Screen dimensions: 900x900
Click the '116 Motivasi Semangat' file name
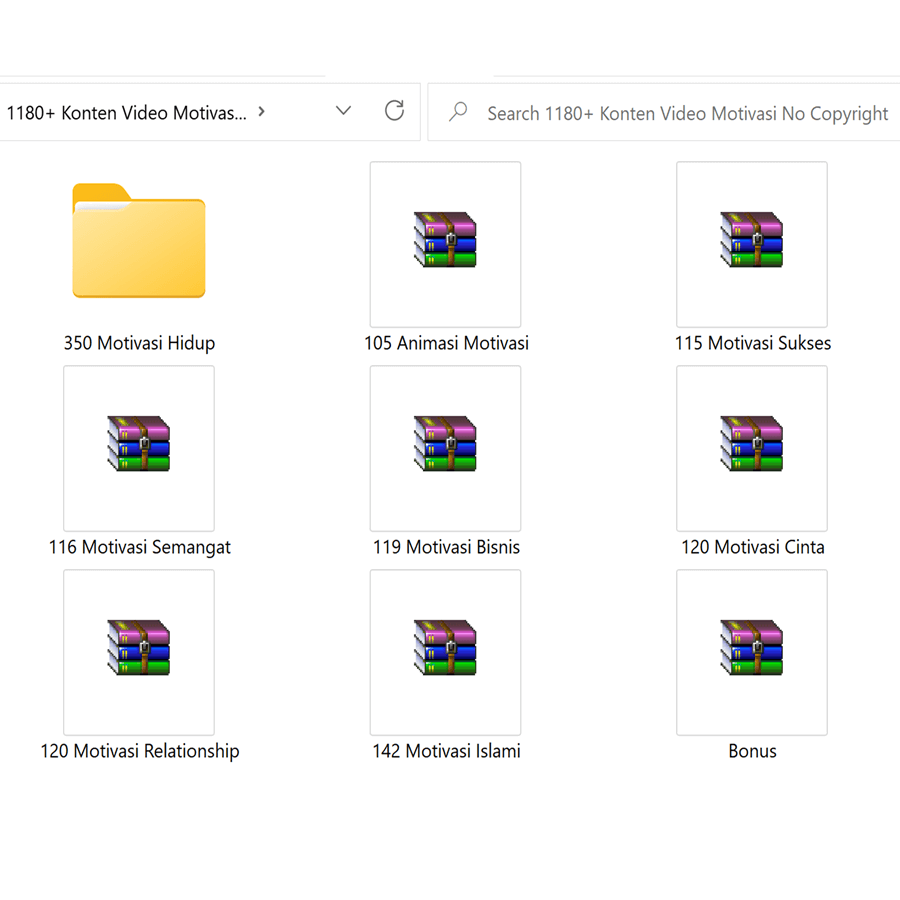click(139, 548)
